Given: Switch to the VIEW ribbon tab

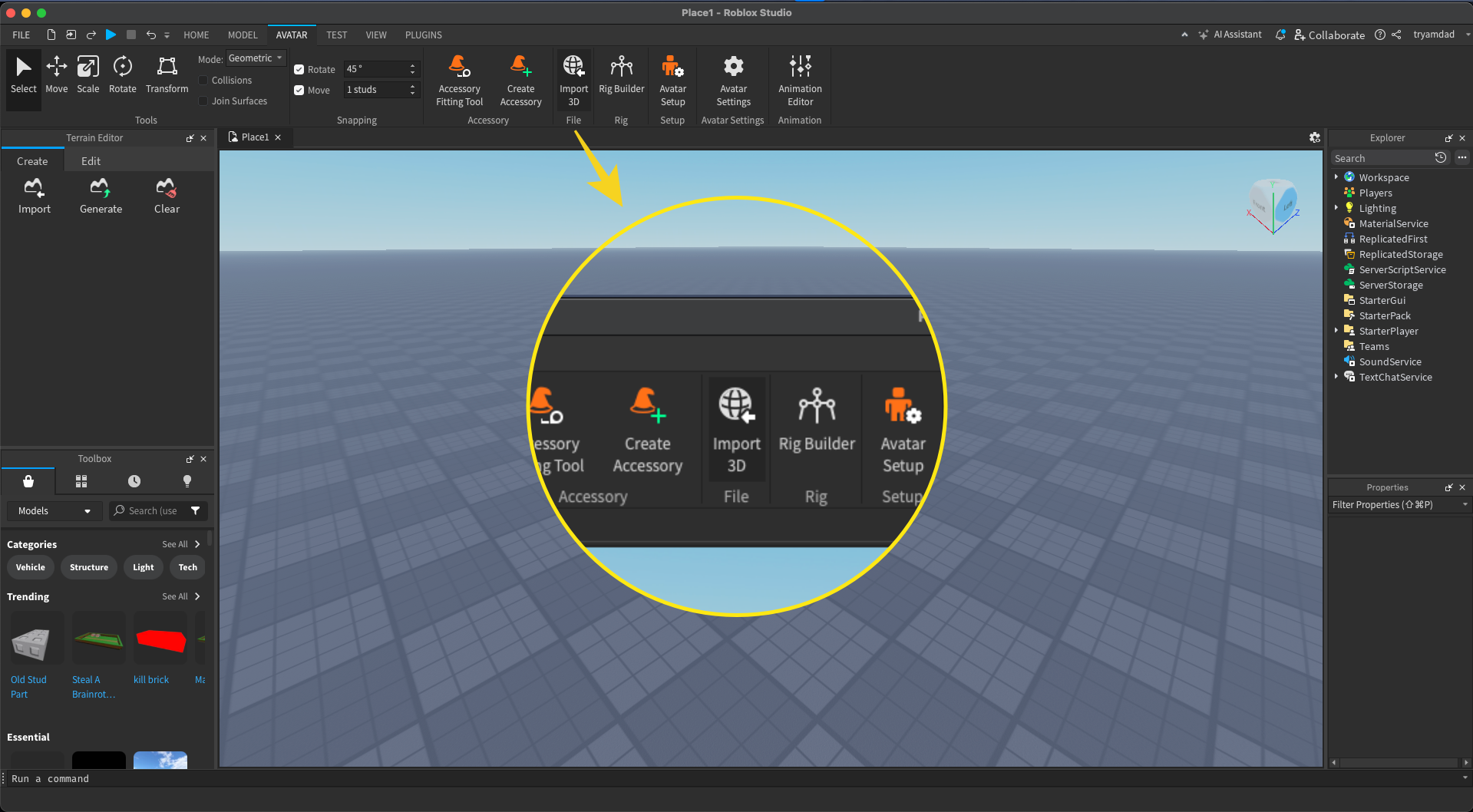Looking at the screenshot, I should click(376, 35).
